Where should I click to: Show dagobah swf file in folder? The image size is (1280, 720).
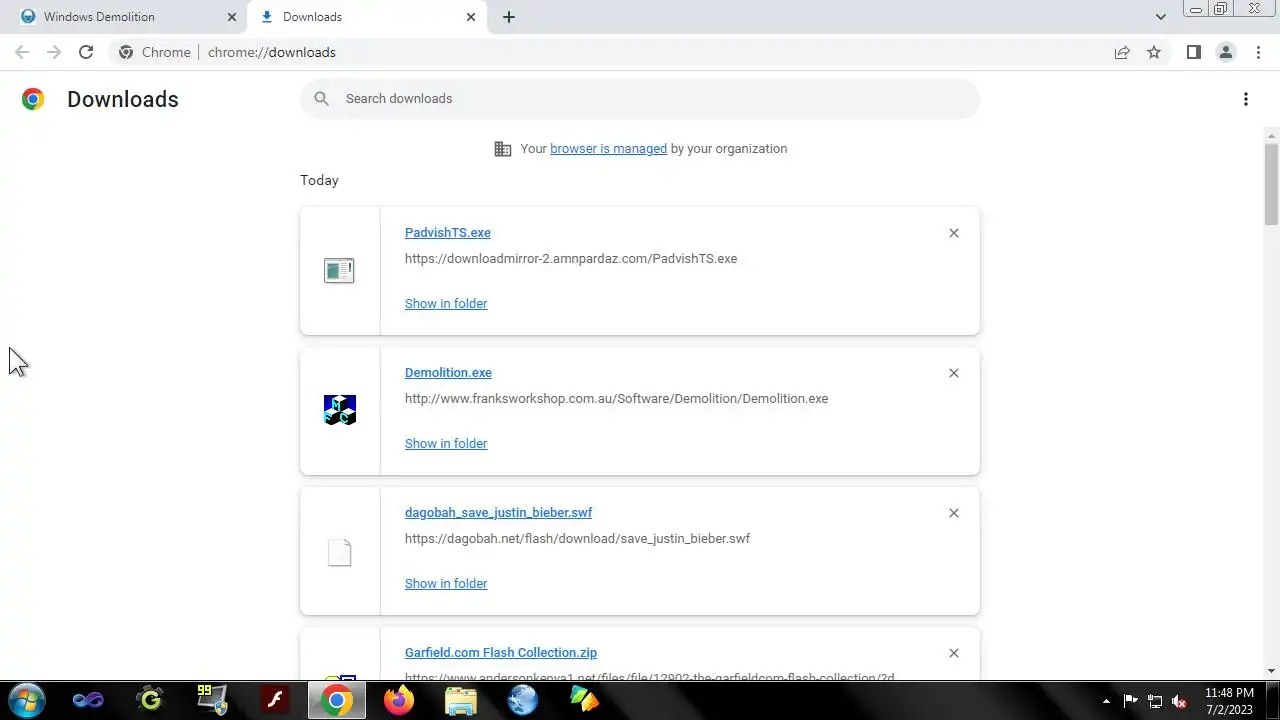point(446,583)
